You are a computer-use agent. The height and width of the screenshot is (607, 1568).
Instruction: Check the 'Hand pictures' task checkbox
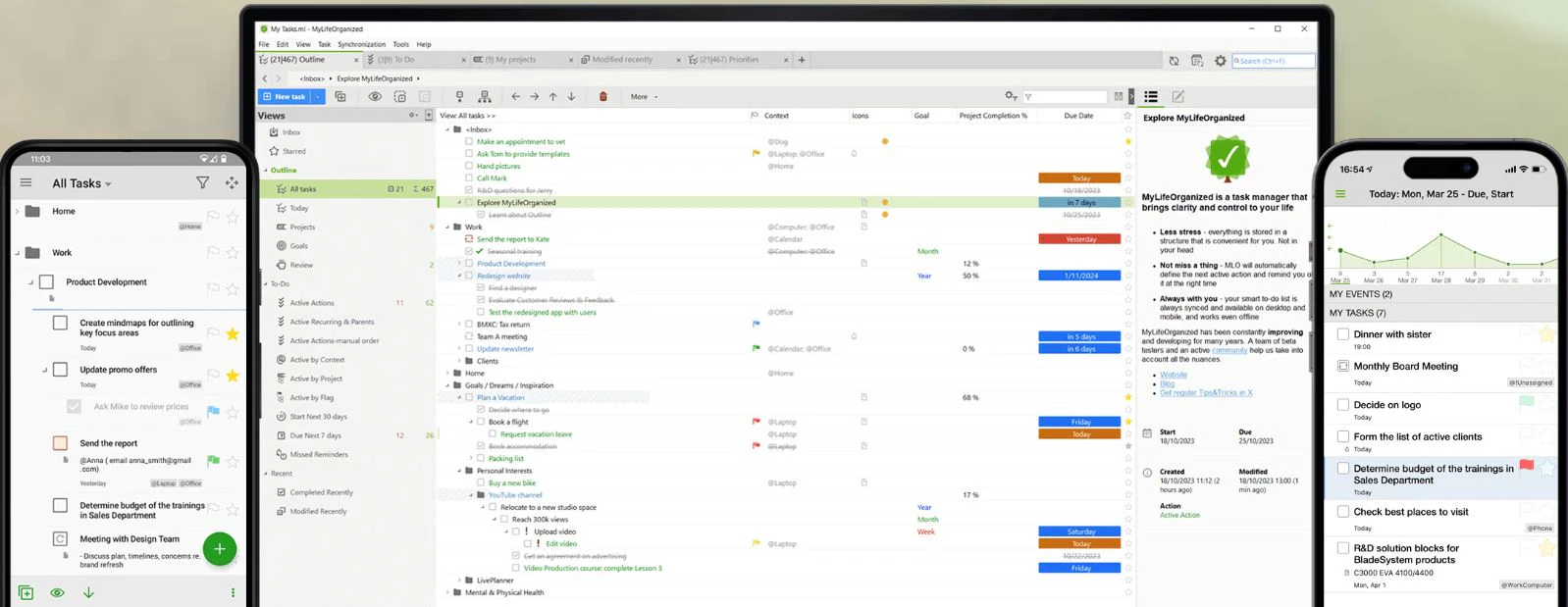tap(469, 166)
